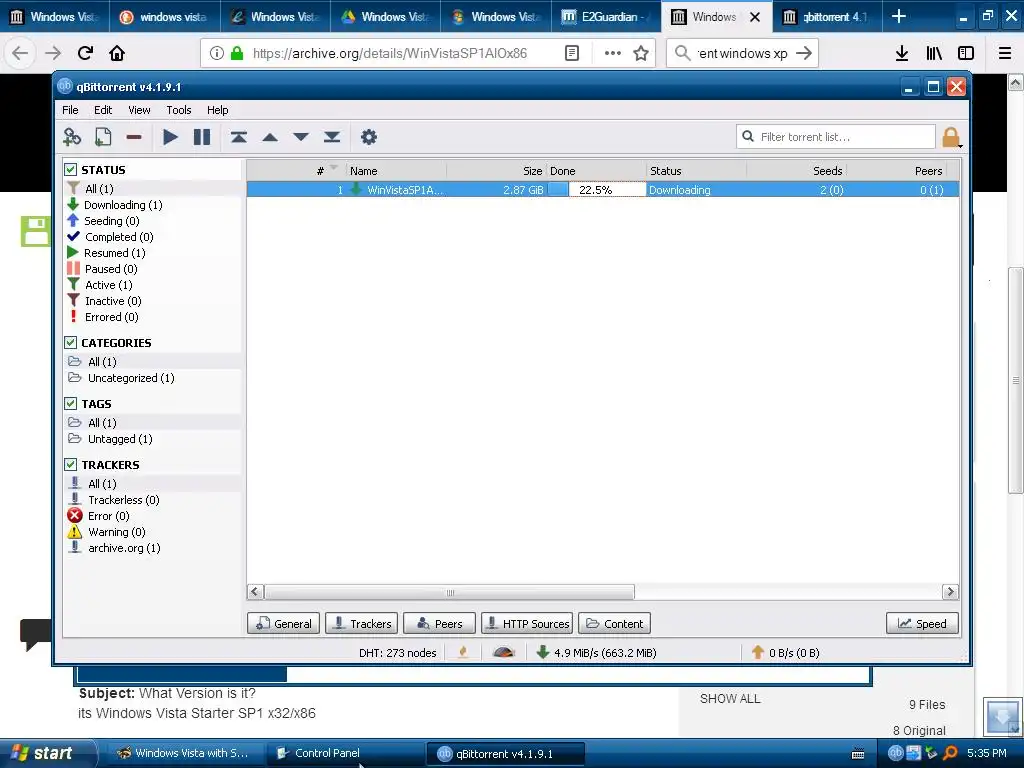Open the View menu

tap(139, 110)
